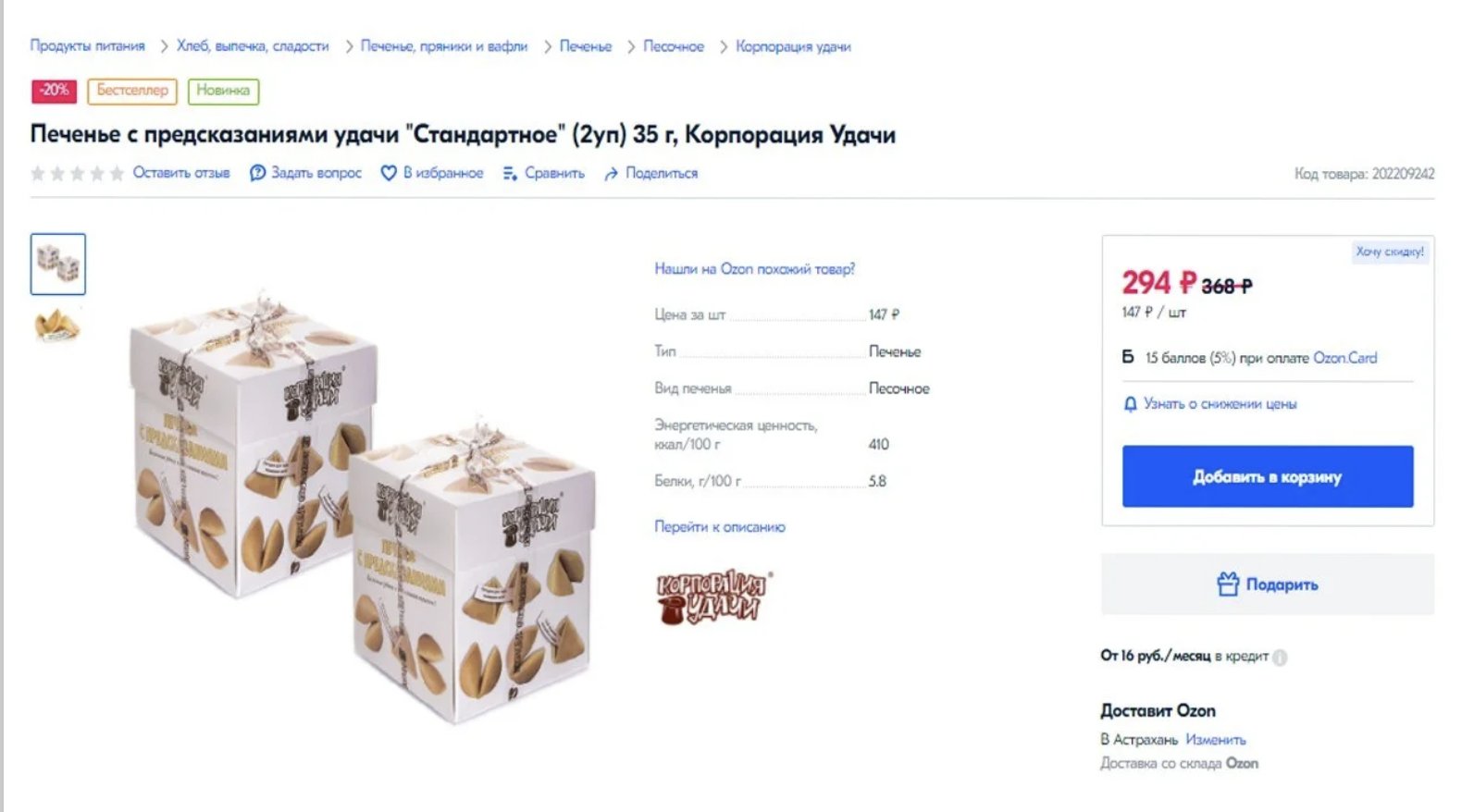1462x812 pixels.
Task: Click the heart icon to add to favorites
Action: 390,173
